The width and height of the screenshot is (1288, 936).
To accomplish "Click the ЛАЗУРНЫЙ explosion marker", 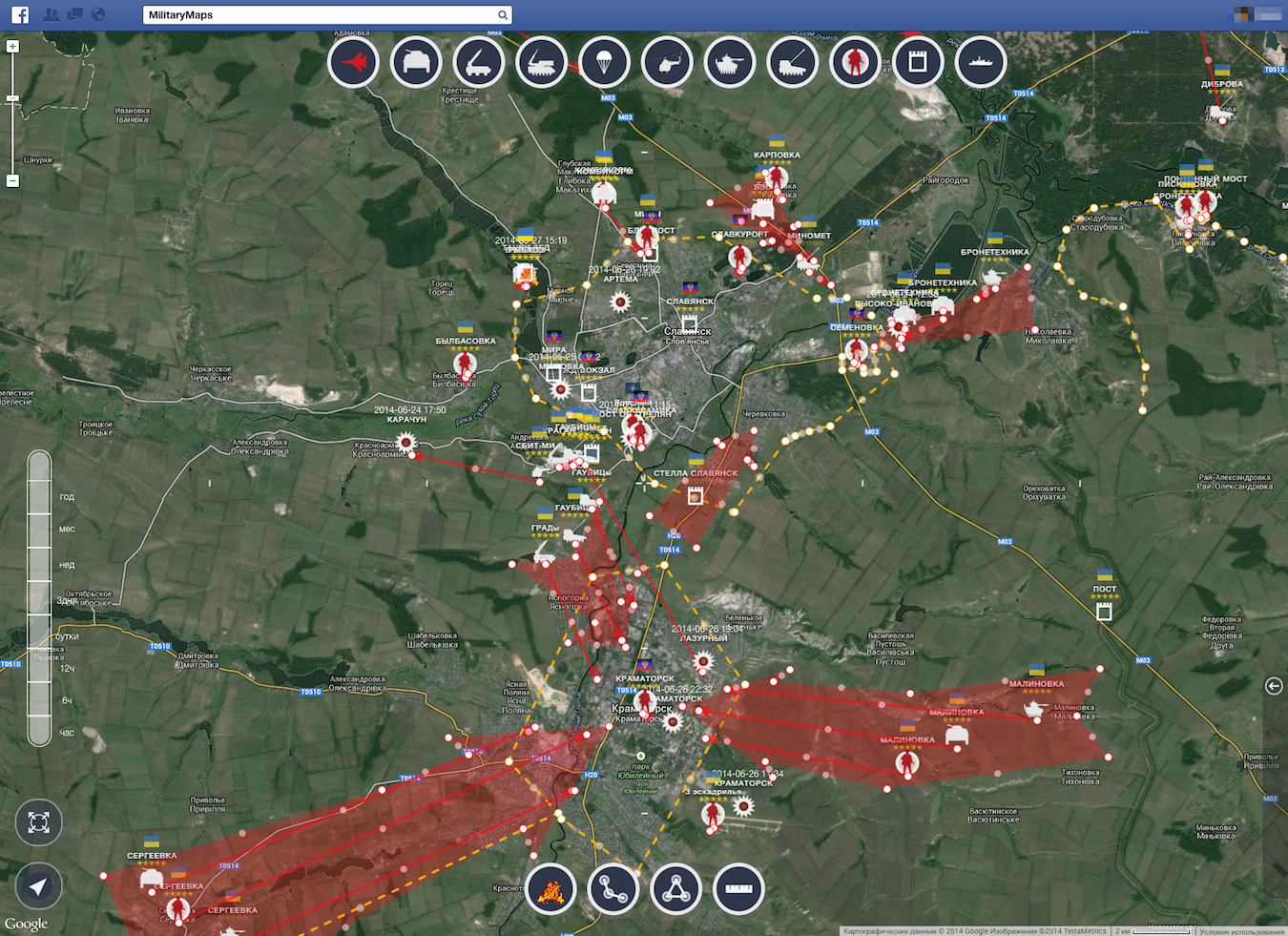I will (x=703, y=660).
